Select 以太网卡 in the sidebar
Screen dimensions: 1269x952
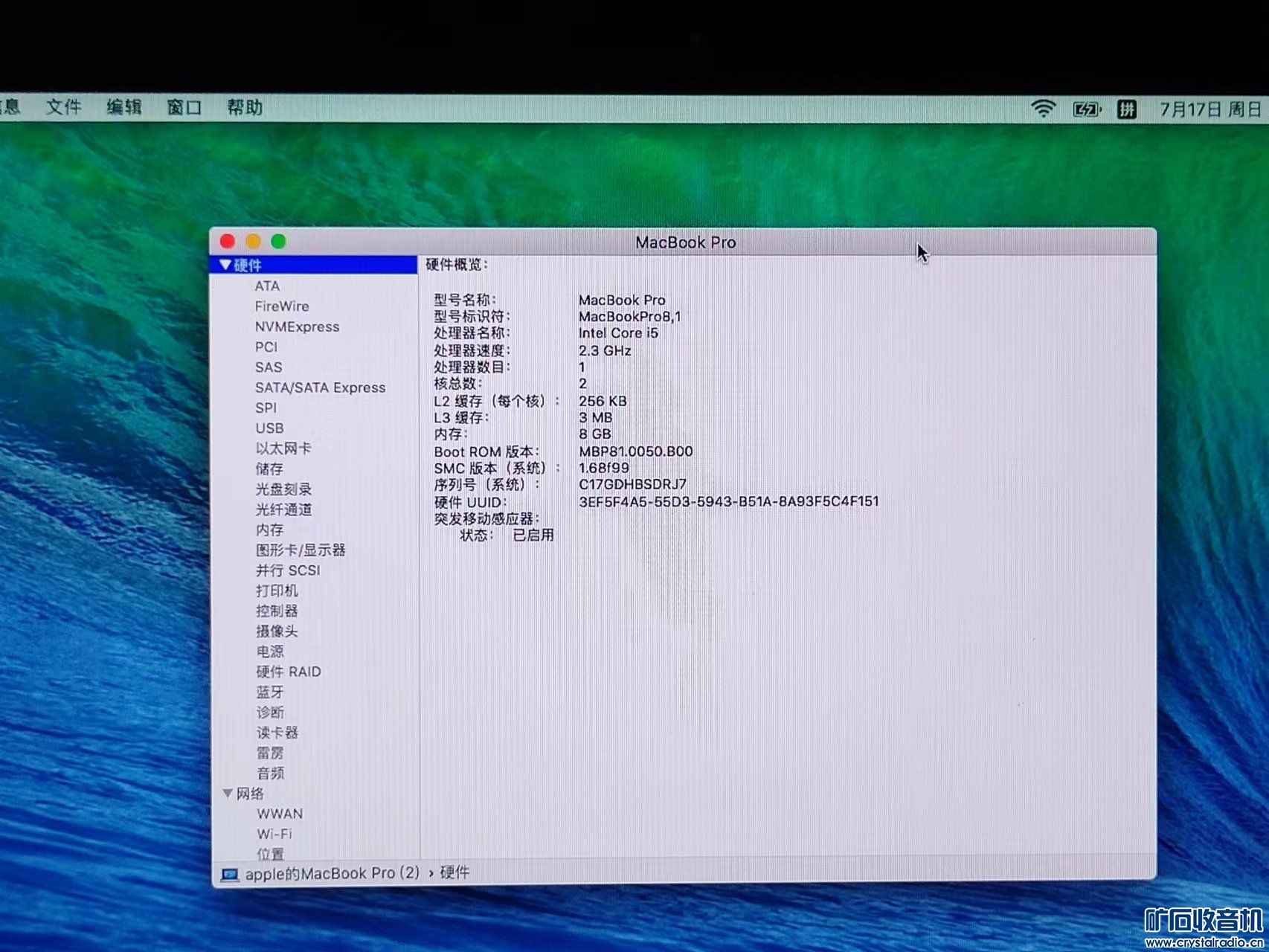point(283,448)
